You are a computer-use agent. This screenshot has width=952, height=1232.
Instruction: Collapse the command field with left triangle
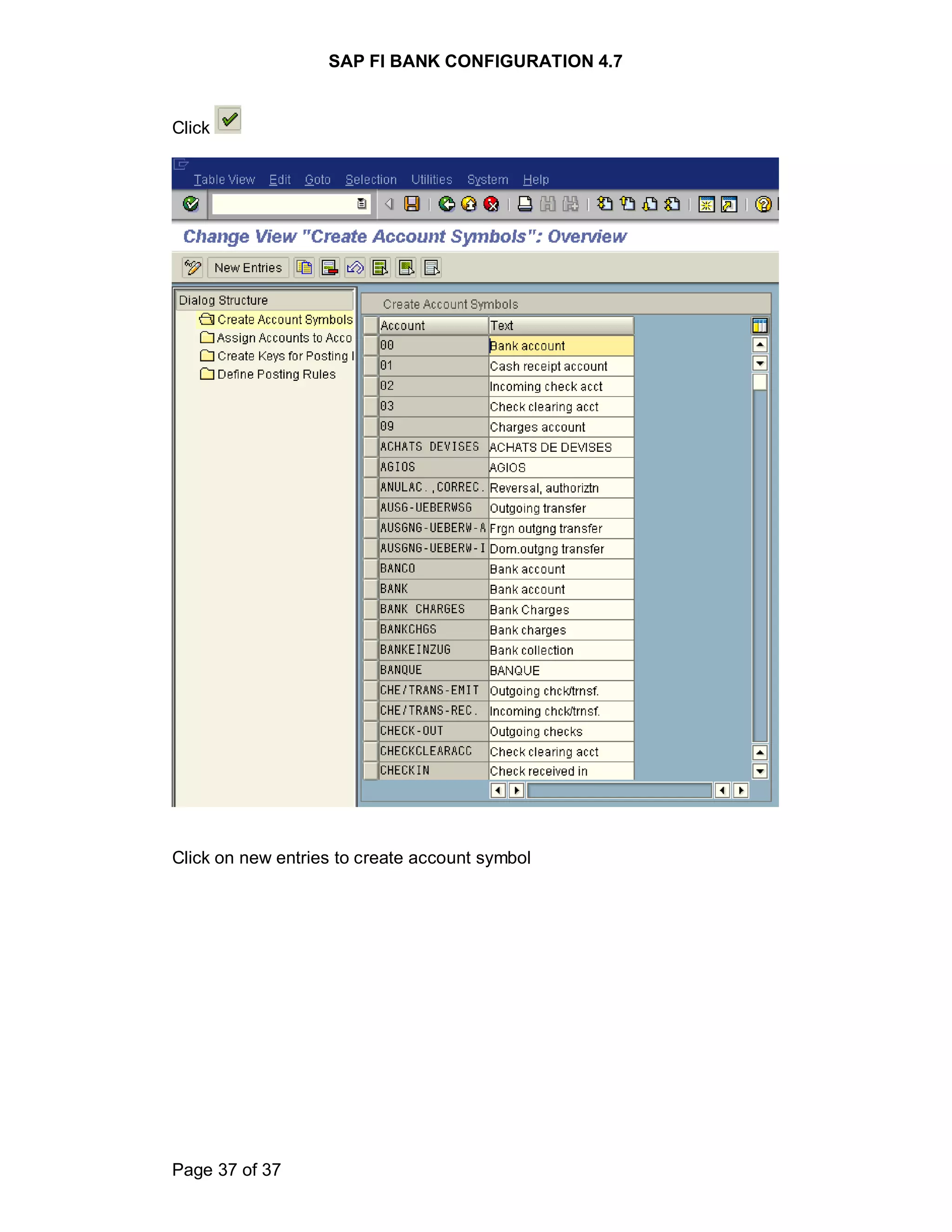[x=389, y=204]
